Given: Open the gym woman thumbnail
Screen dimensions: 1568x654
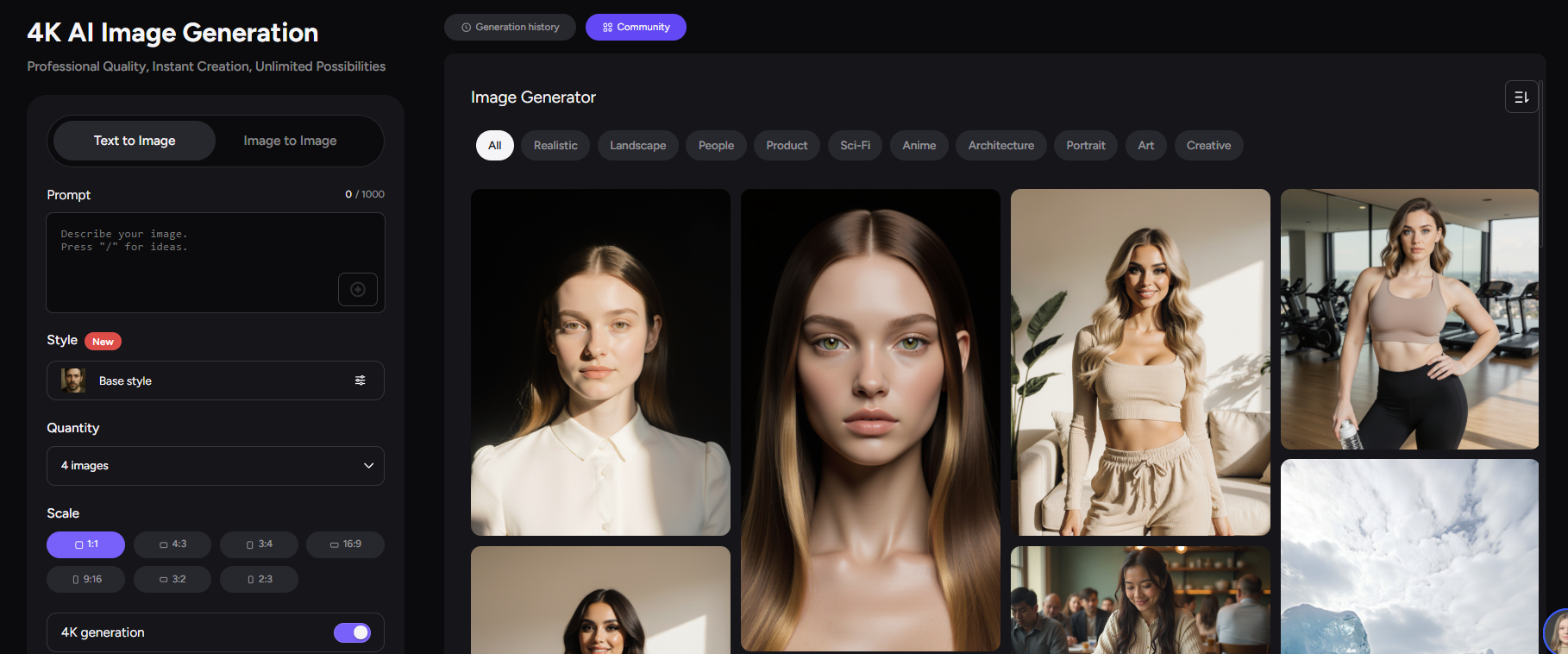Looking at the screenshot, I should tap(1409, 319).
